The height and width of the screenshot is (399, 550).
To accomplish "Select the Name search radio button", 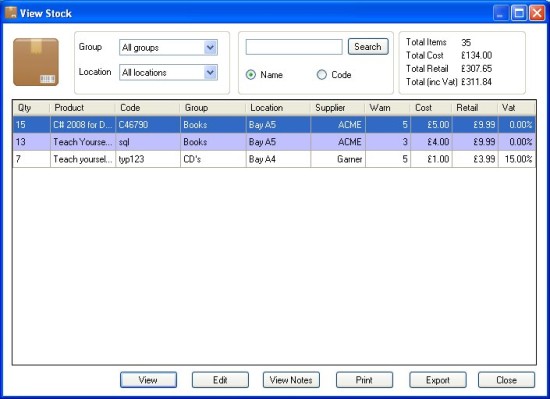I will (x=251, y=75).
